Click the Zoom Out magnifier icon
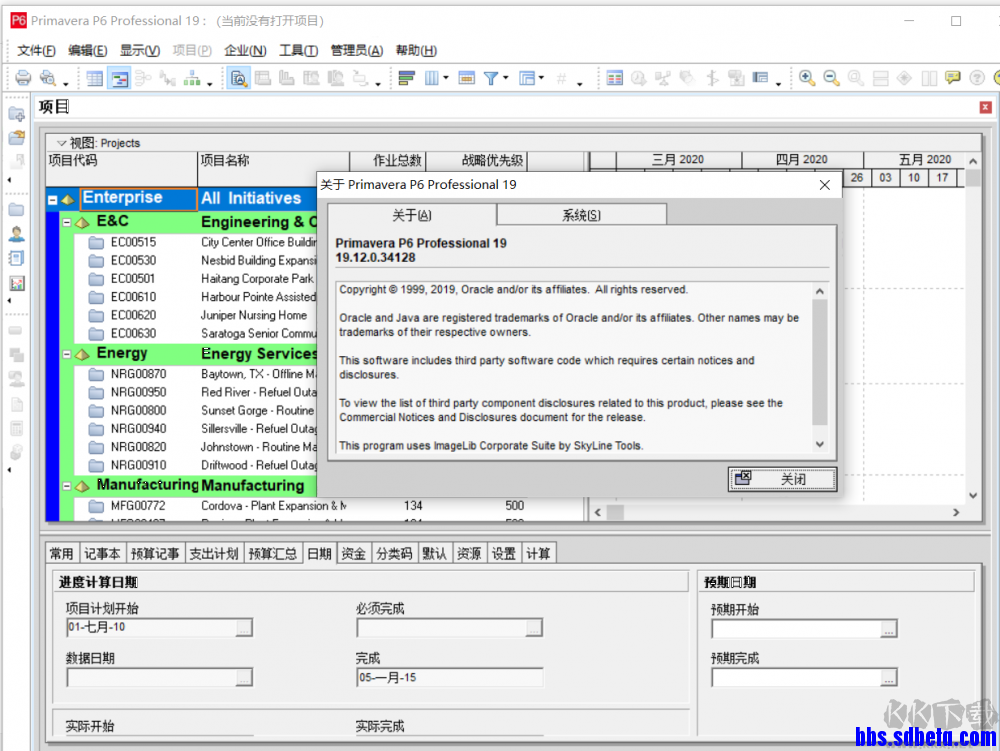The width and height of the screenshot is (1000, 751). pos(831,78)
